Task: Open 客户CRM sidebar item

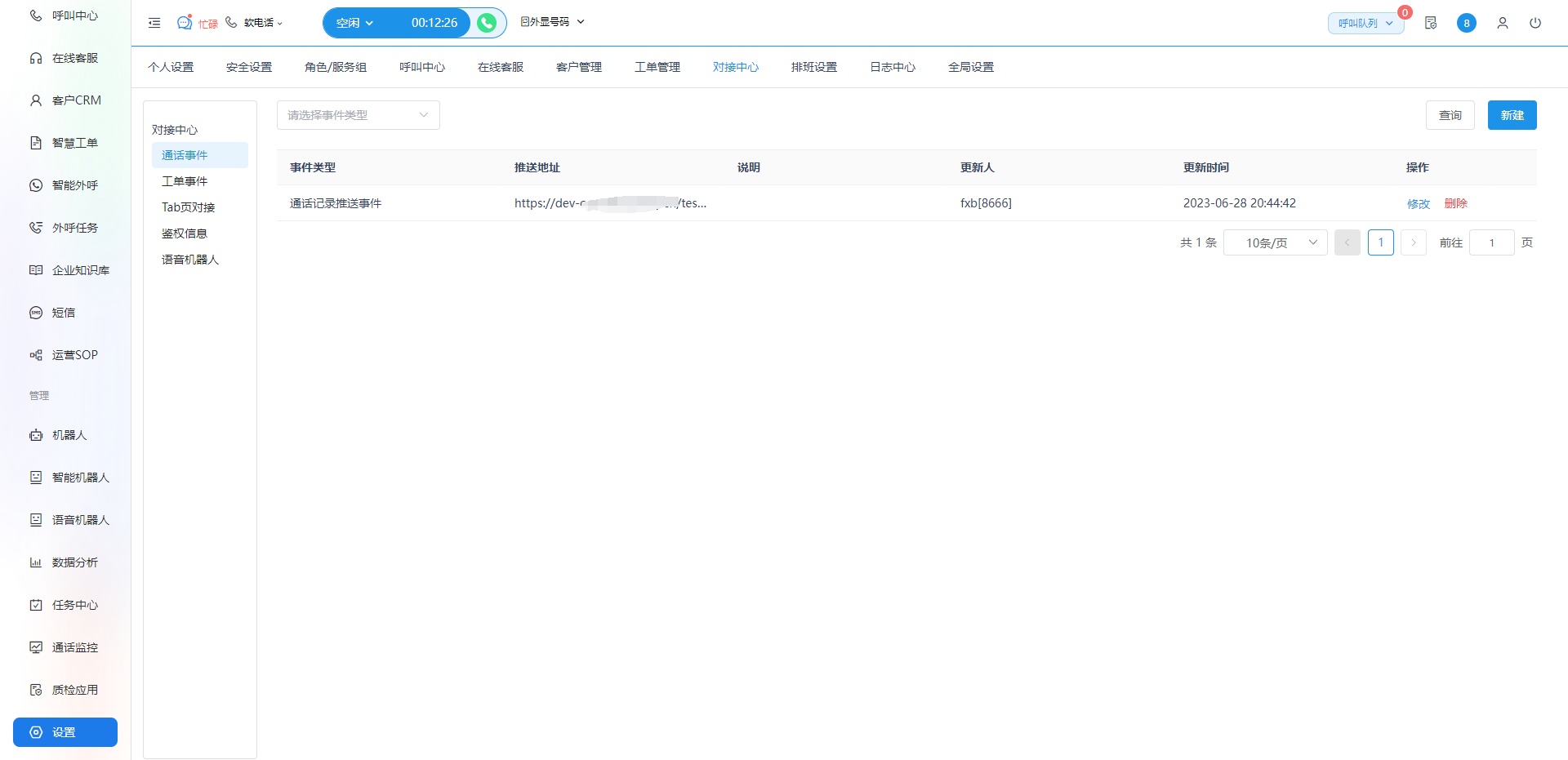Action: [x=65, y=100]
